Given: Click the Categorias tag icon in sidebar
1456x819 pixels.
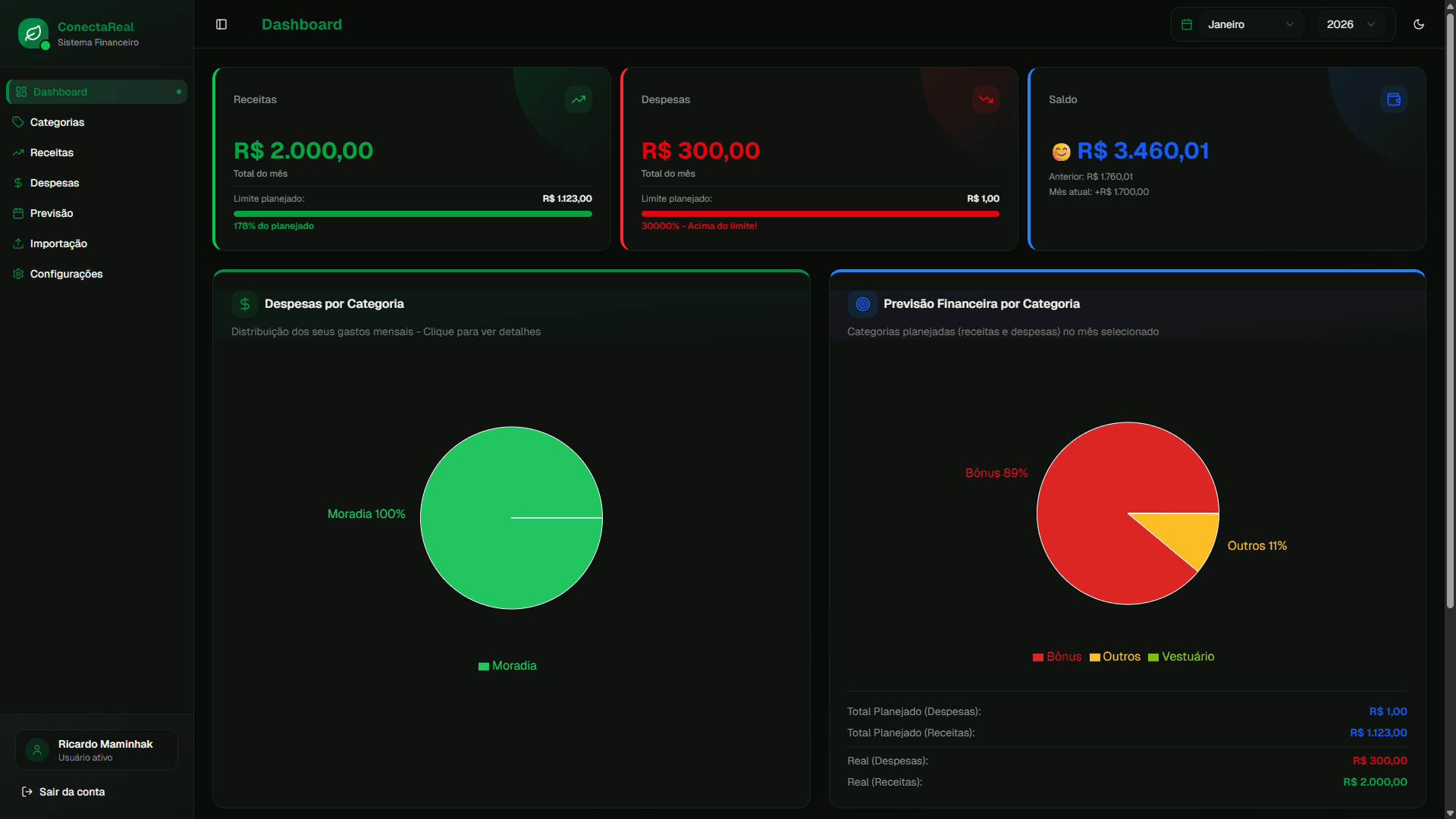Looking at the screenshot, I should click(18, 122).
